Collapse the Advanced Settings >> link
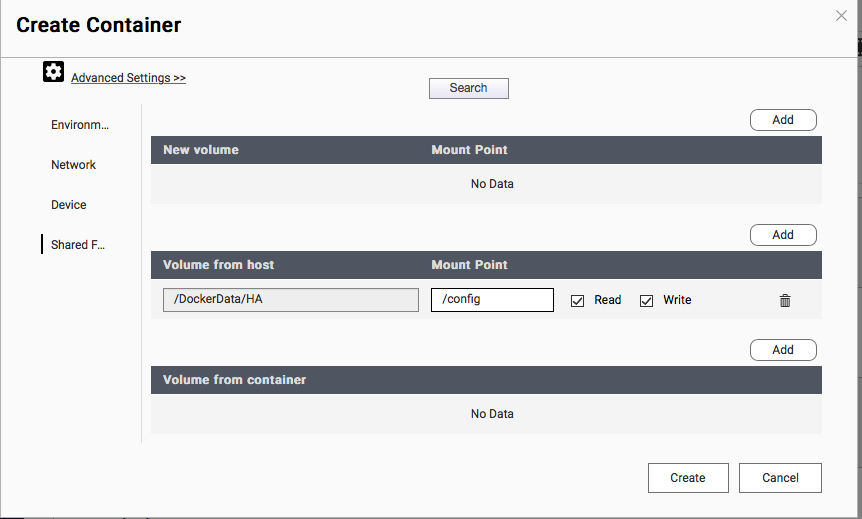862x519 pixels. point(128,78)
